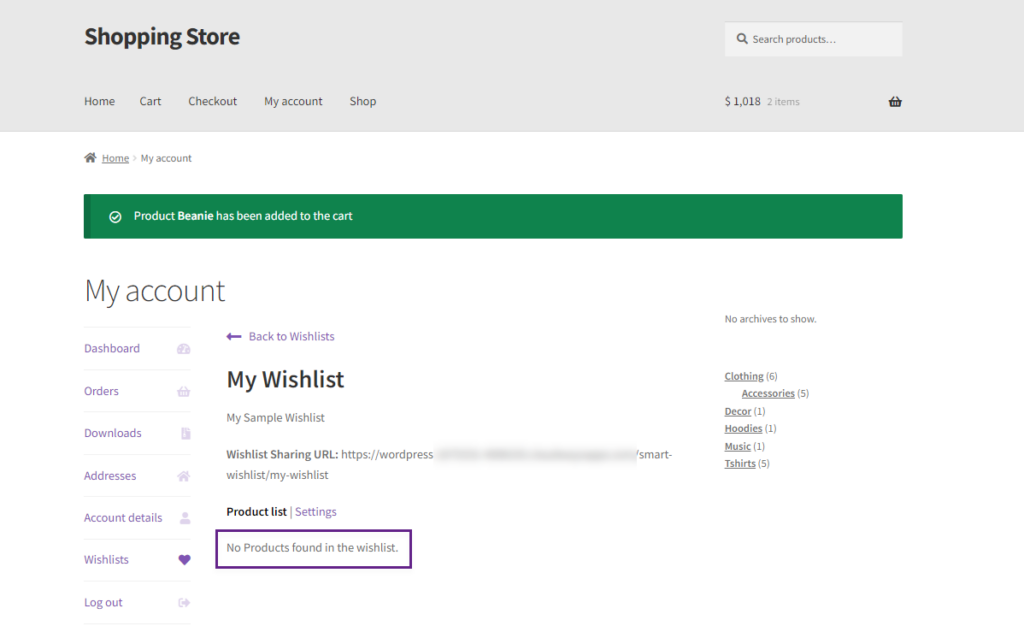The width and height of the screenshot is (1024, 632).
Task: Open the Shop menu item
Action: (362, 101)
